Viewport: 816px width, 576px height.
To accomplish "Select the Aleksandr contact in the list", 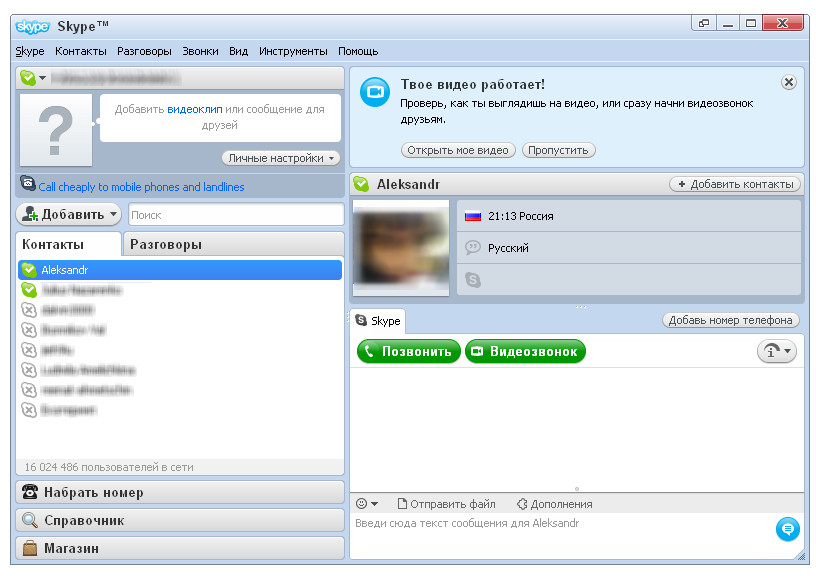I will (x=180, y=270).
